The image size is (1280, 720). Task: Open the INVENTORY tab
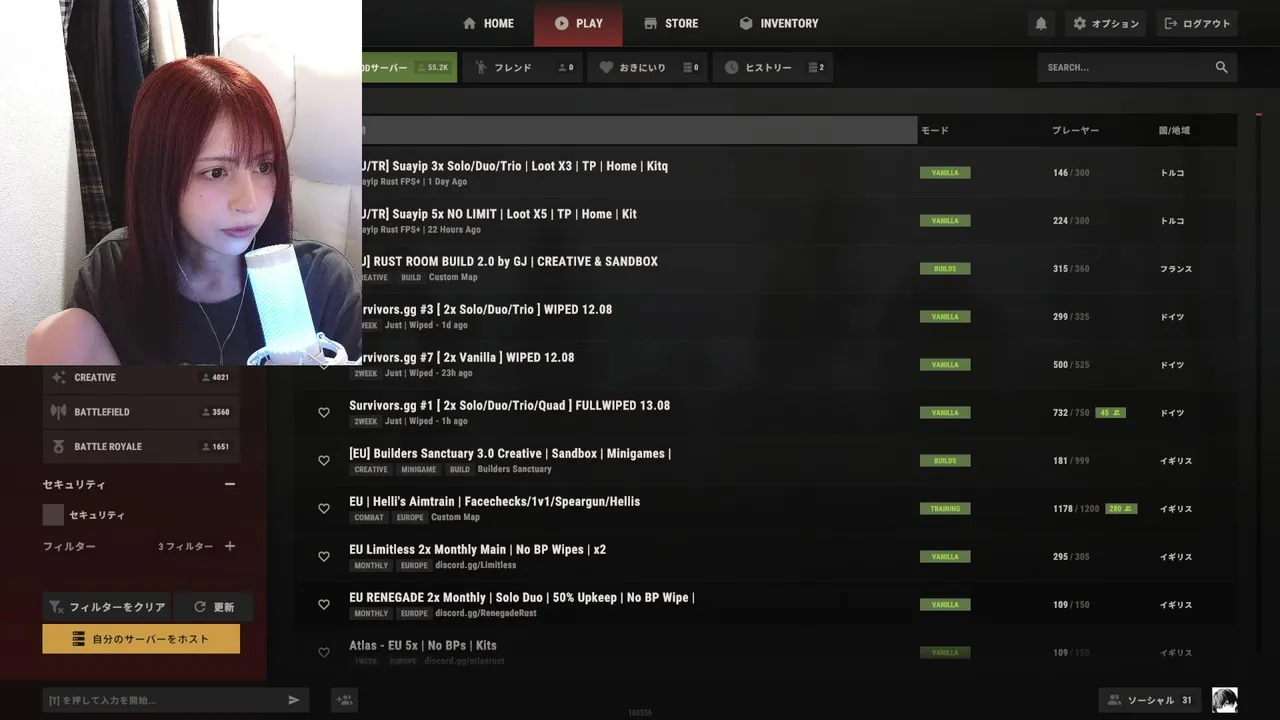[779, 23]
